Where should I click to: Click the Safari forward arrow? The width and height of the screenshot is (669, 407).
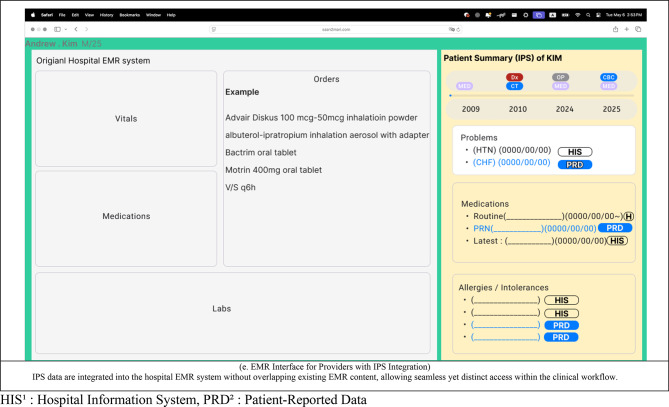click(x=87, y=29)
